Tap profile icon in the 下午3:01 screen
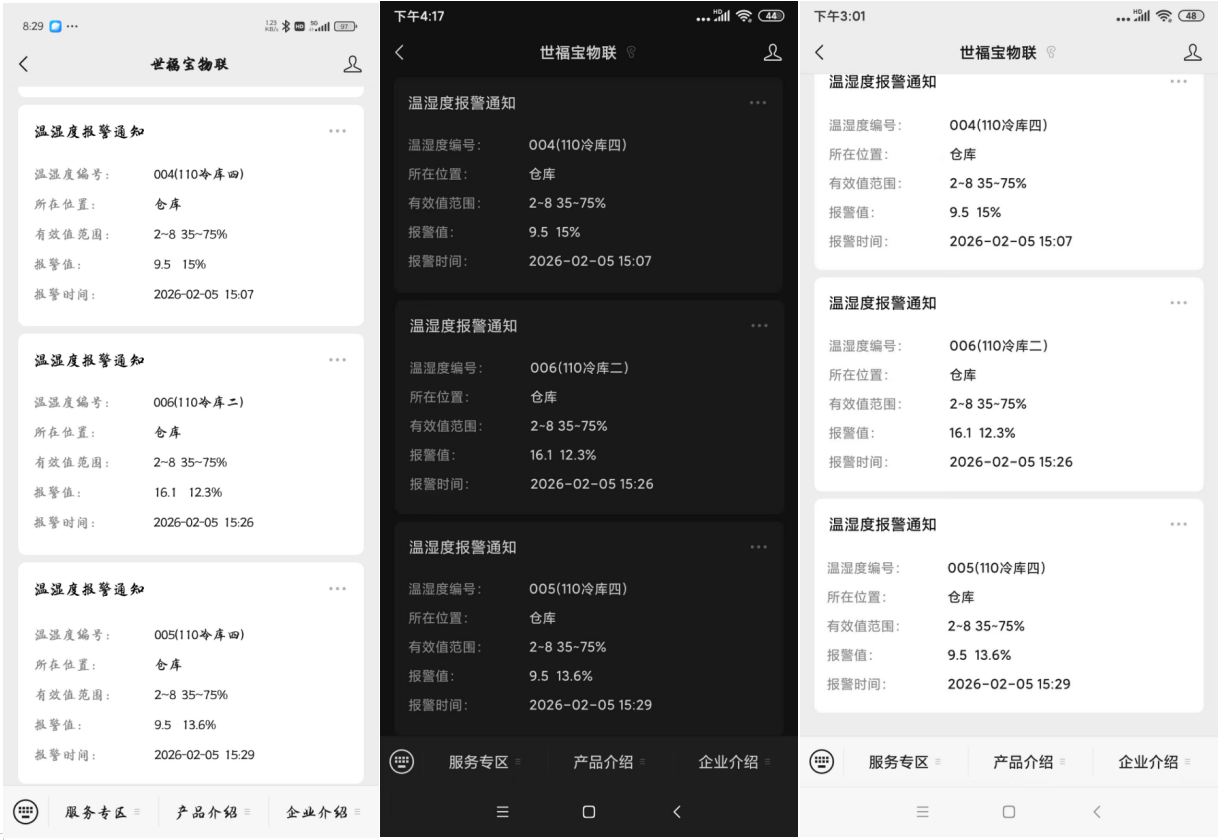Viewport: 1220px width, 840px height. [1192, 53]
